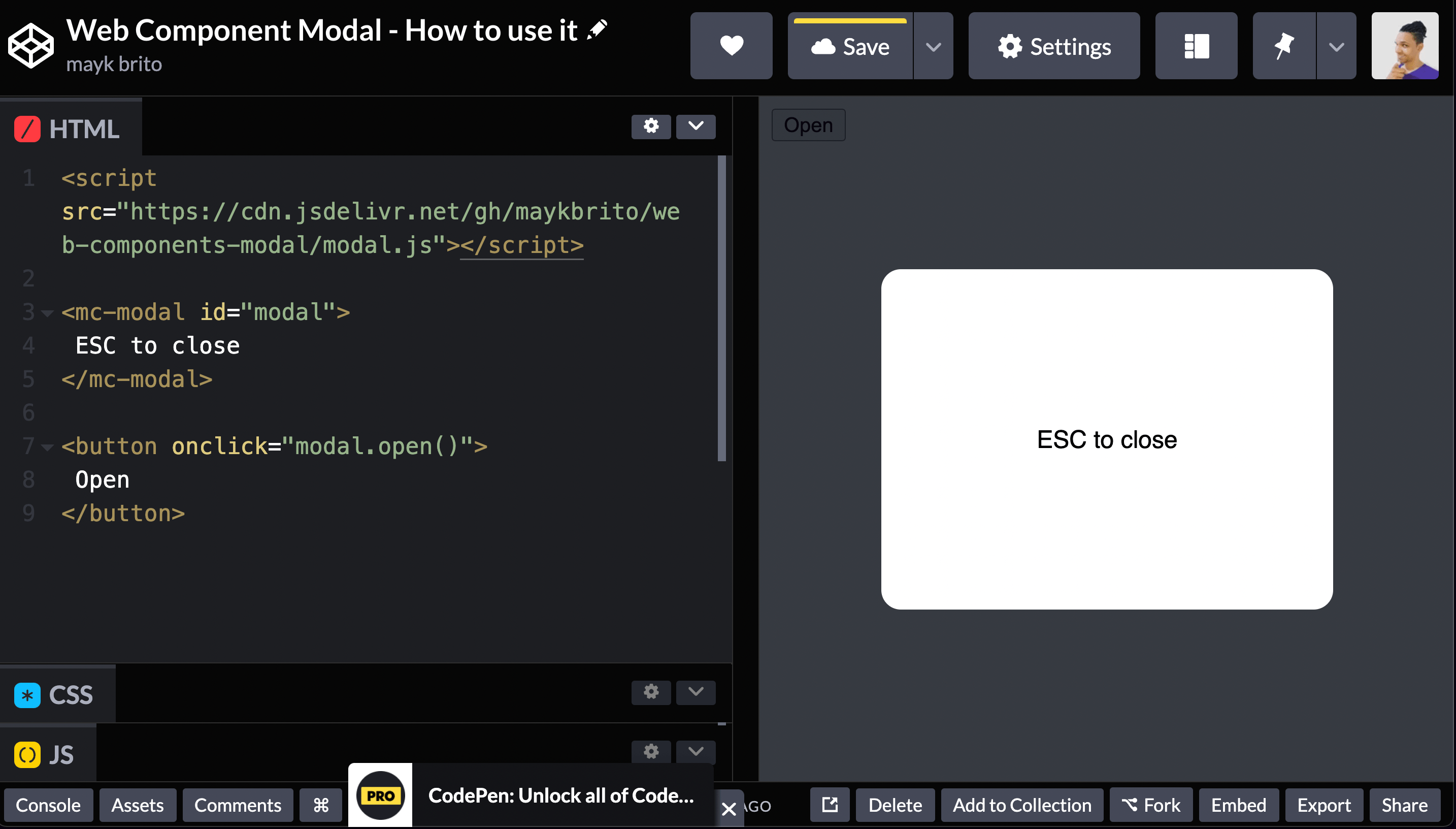Toggle the heart to like this pen
The height and width of the screenshot is (829, 1456).
(731, 46)
